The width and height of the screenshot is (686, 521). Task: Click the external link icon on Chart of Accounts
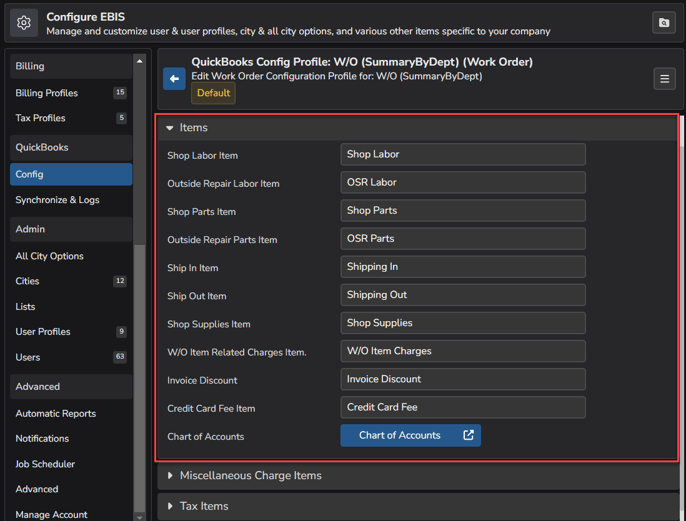468,436
